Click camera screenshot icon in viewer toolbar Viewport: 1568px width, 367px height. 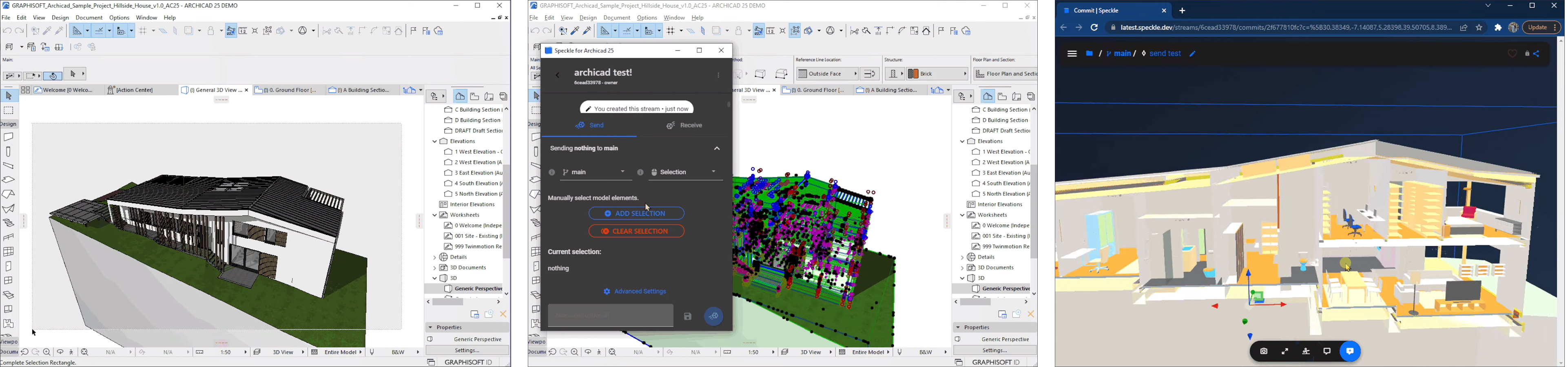[x=1264, y=352]
